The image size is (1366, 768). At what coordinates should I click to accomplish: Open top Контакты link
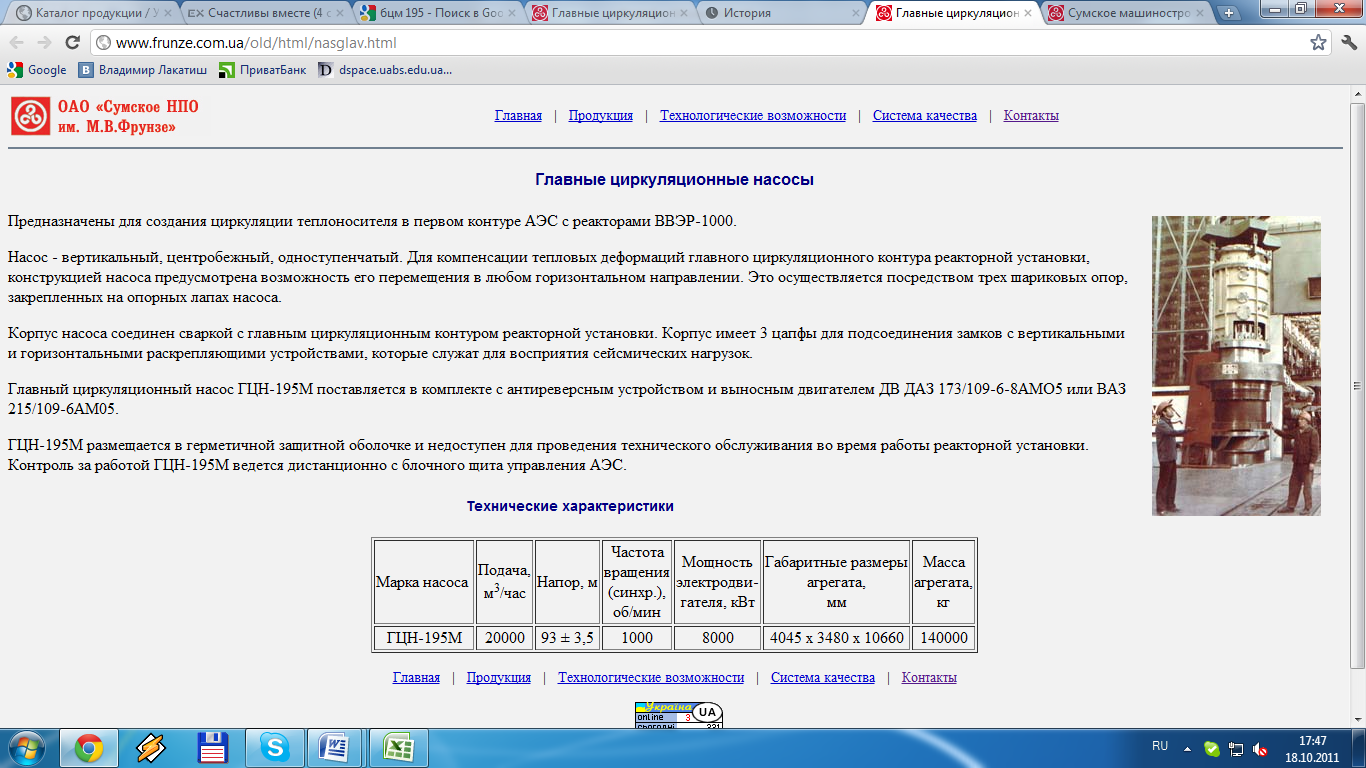point(1031,116)
